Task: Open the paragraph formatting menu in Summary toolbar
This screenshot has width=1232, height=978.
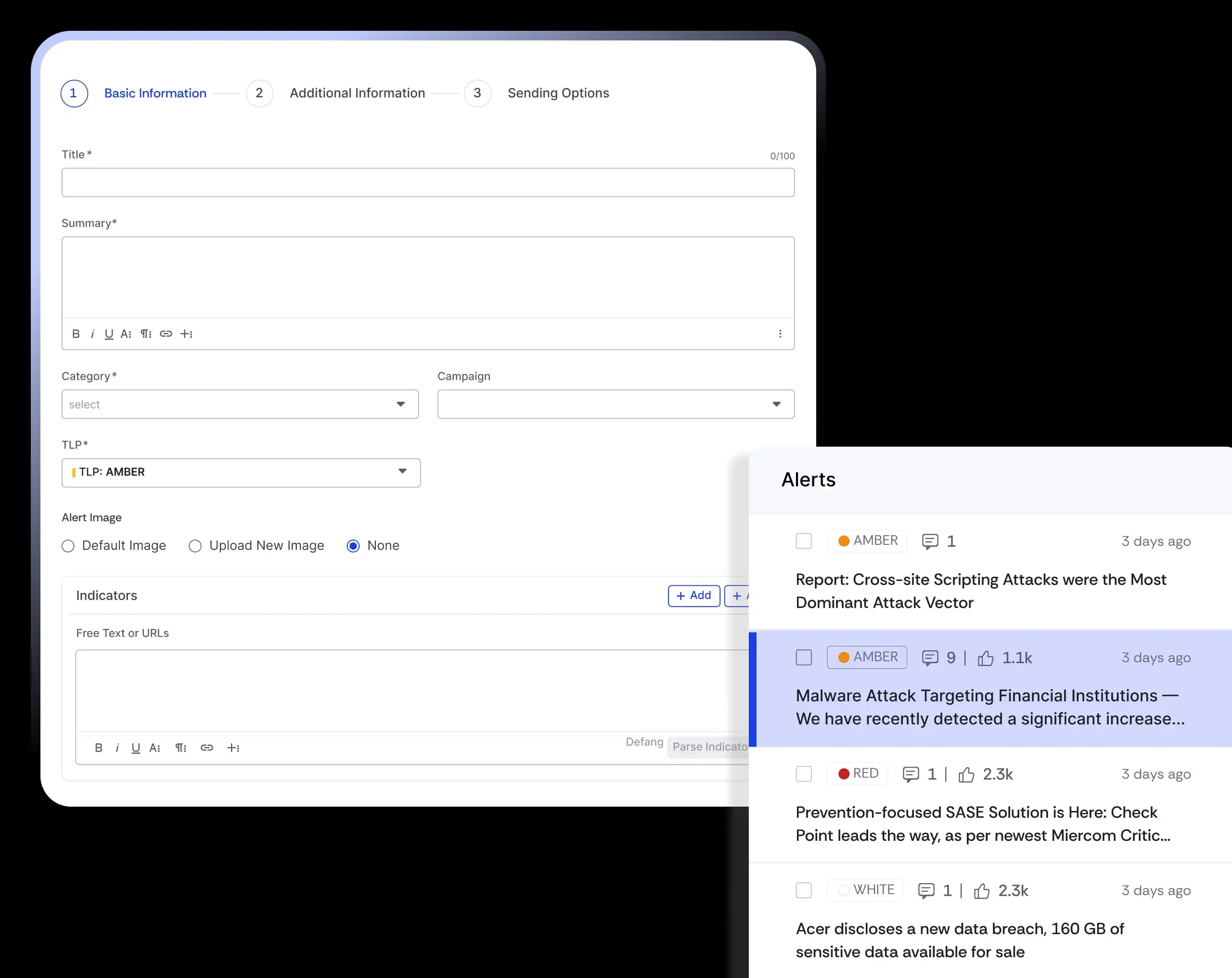Action: tap(146, 334)
